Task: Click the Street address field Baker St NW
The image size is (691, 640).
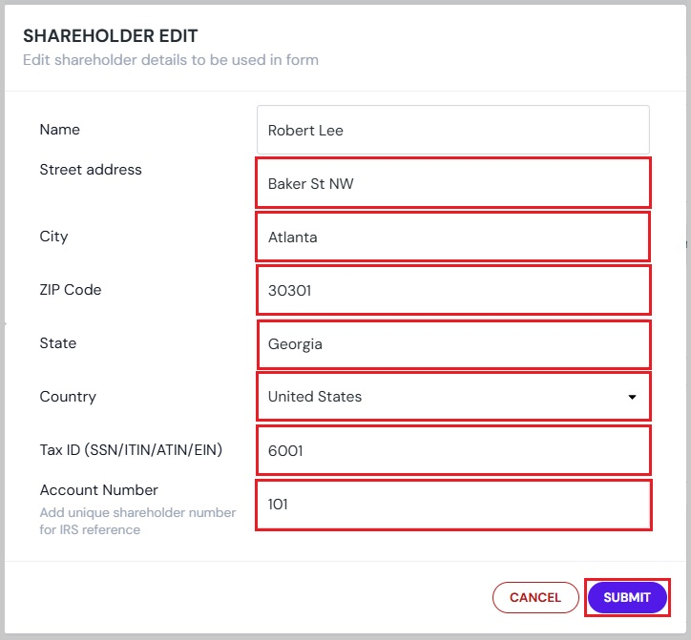Action: pos(453,183)
